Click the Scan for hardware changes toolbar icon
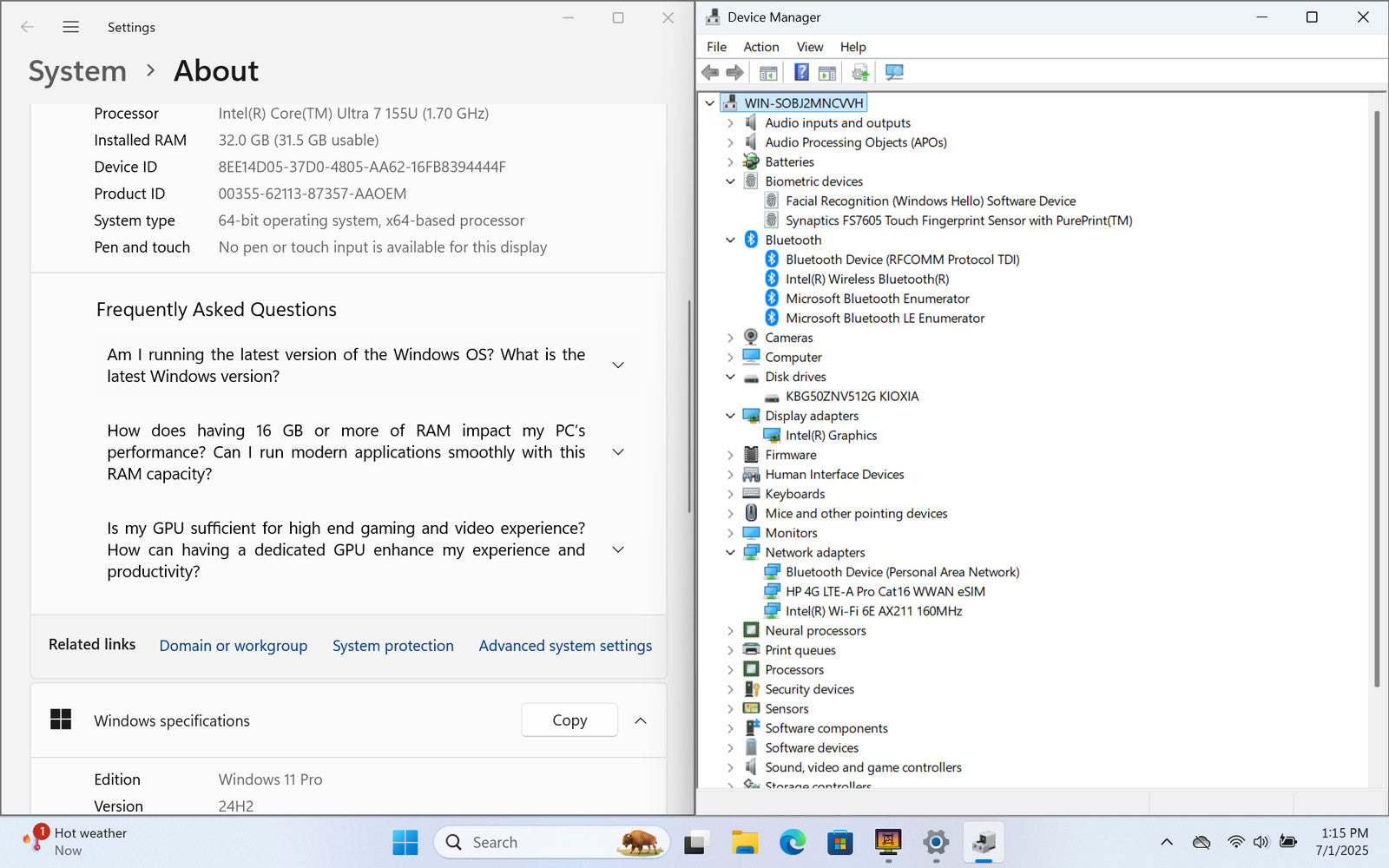This screenshot has height=868, width=1389. [894, 72]
